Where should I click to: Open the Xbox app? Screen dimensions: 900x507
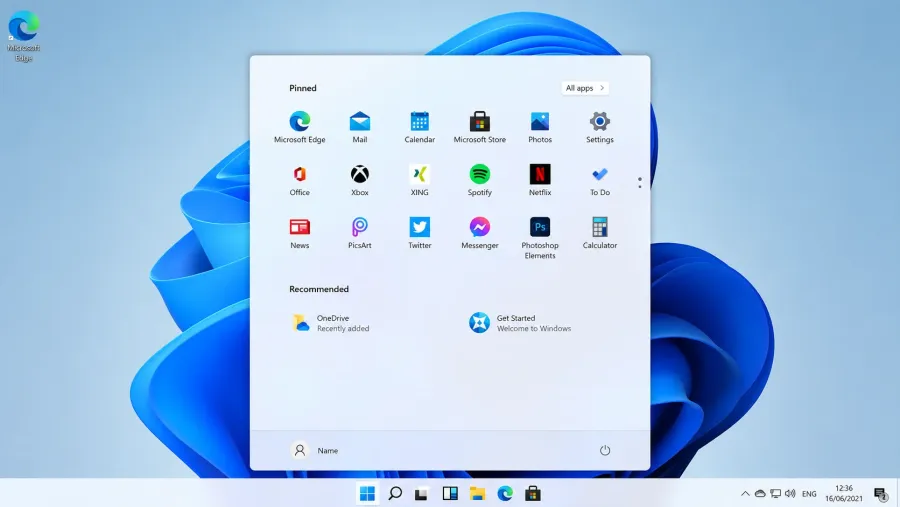pos(360,180)
